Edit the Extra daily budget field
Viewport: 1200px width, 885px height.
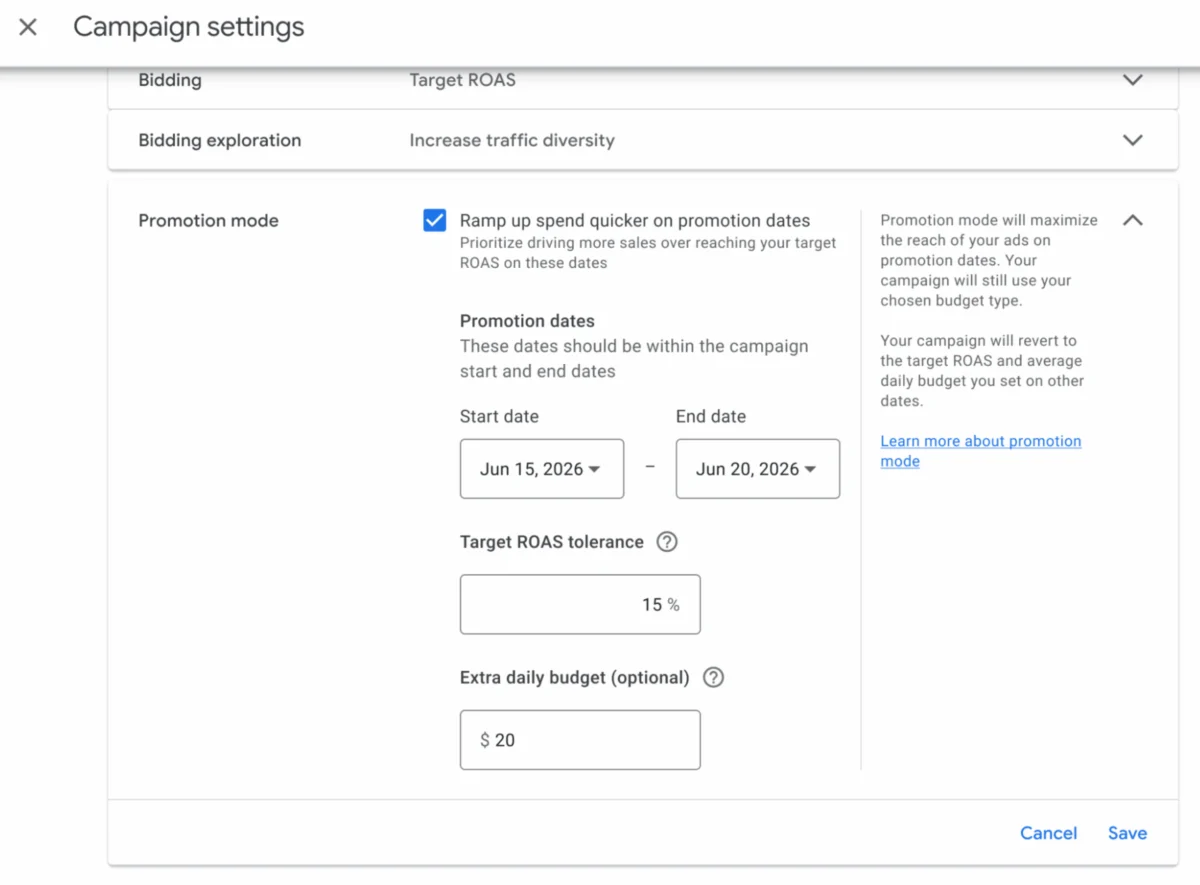[580, 740]
